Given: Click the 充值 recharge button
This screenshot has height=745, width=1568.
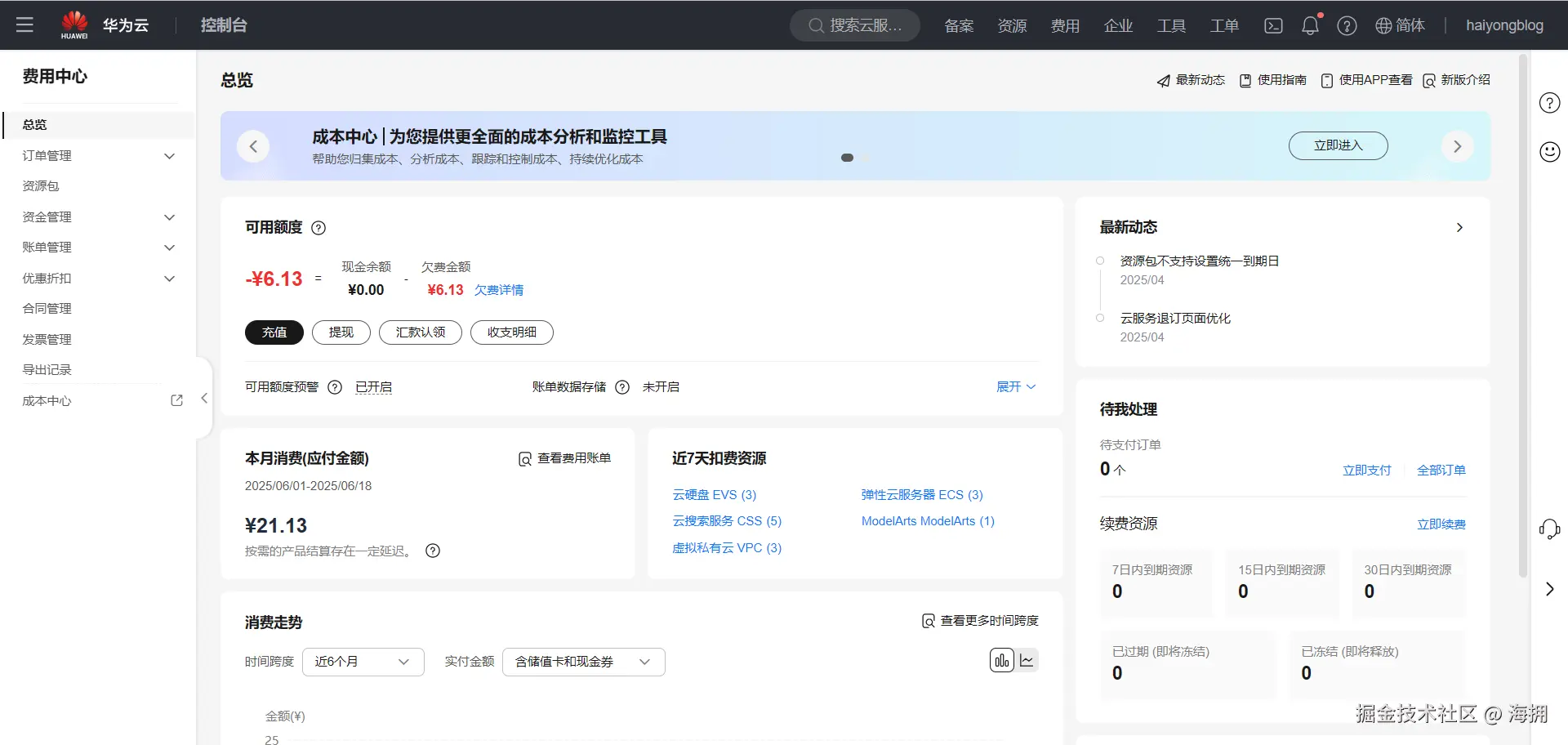Looking at the screenshot, I should tap(274, 332).
